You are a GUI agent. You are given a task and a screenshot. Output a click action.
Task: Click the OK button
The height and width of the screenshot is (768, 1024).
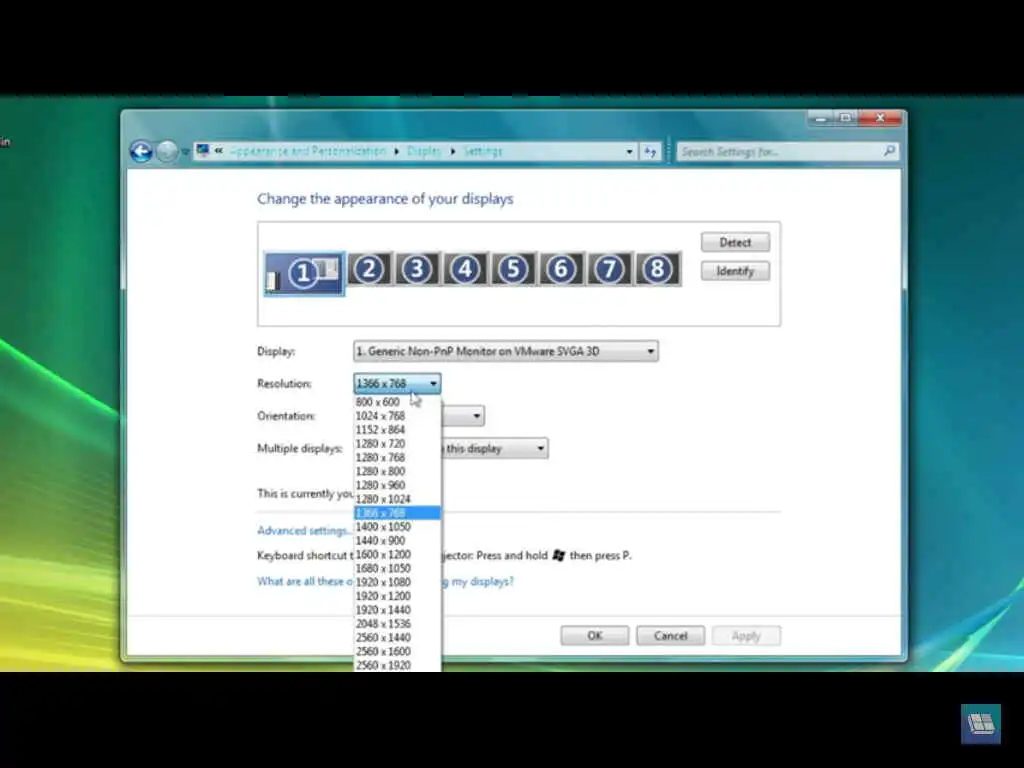click(595, 635)
